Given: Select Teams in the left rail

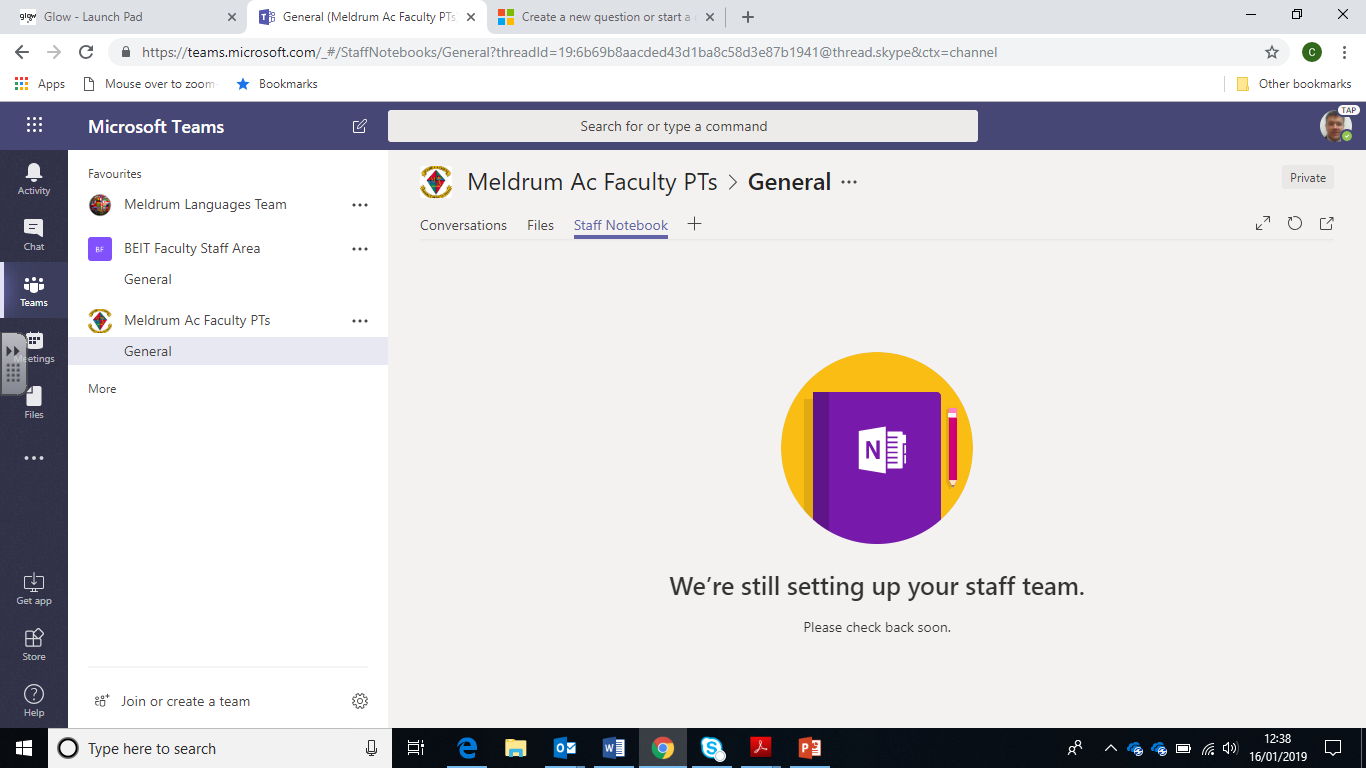Looking at the screenshot, I should tap(34, 290).
